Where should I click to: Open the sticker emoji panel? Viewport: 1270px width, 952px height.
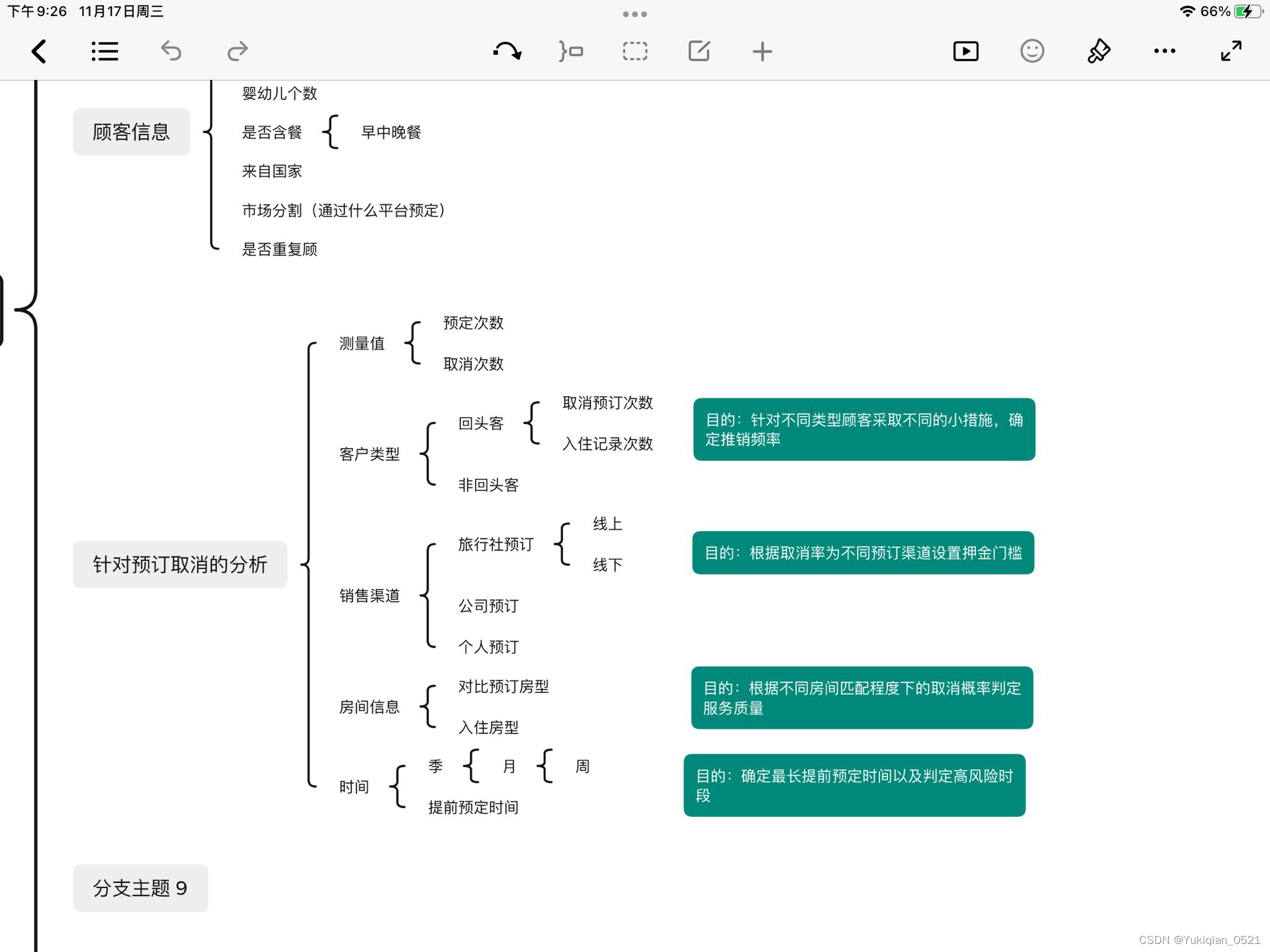pos(1032,51)
